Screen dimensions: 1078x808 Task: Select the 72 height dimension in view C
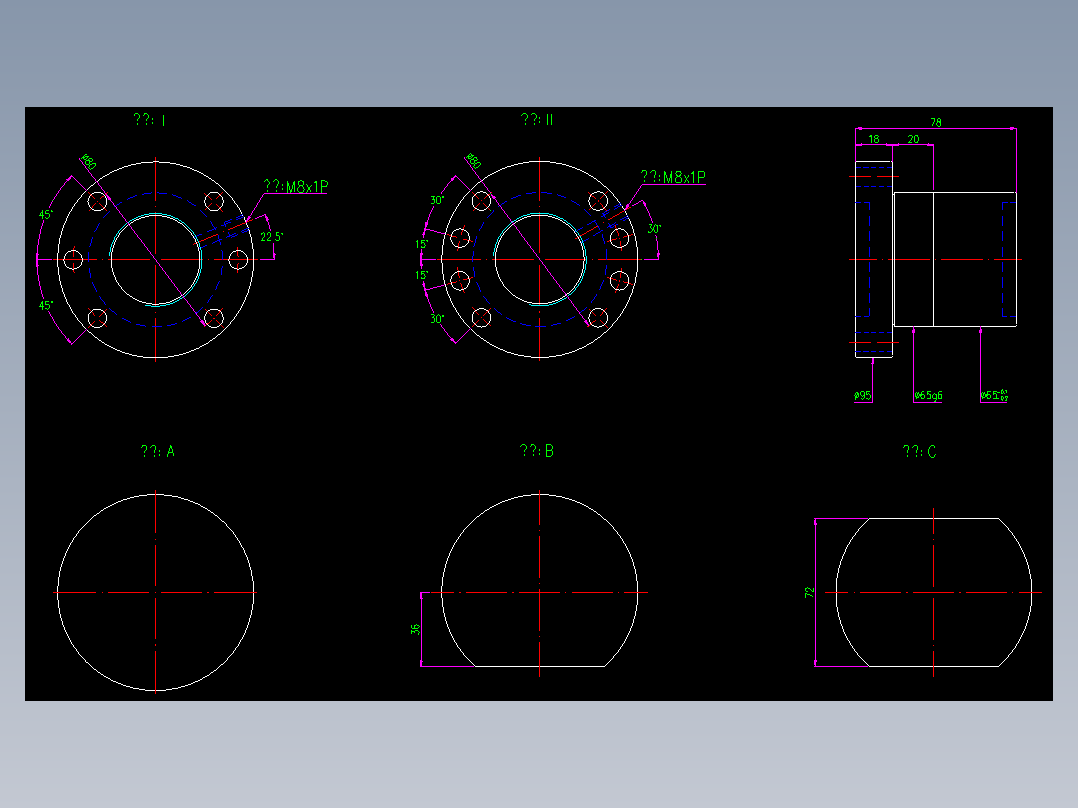809,592
